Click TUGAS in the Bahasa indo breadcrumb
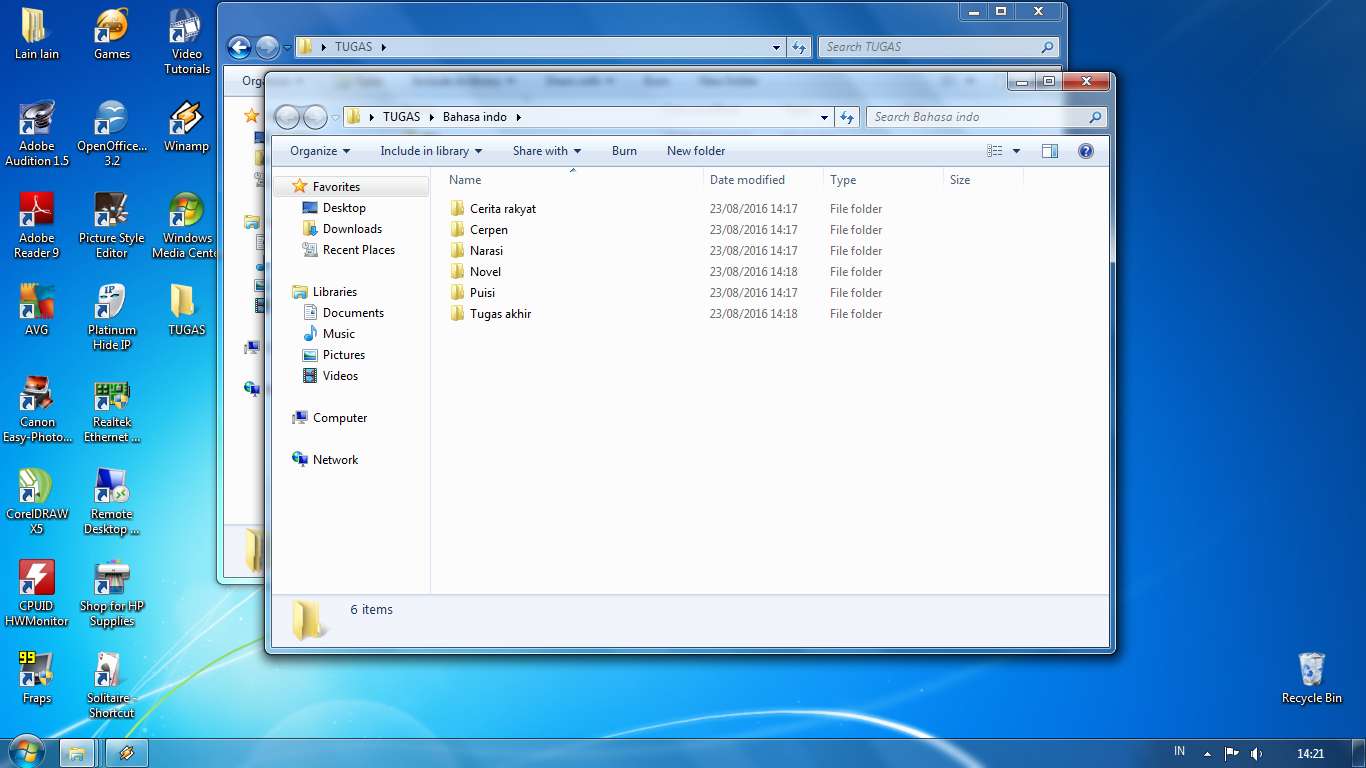 [x=401, y=117]
